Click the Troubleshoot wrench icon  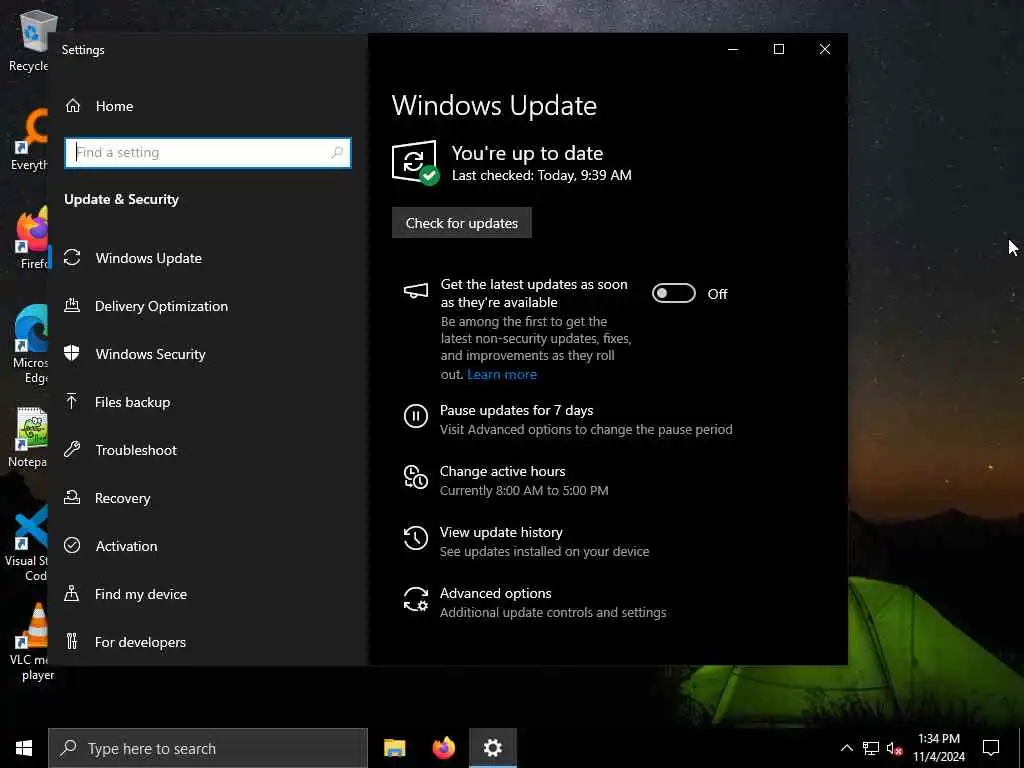tap(72, 449)
